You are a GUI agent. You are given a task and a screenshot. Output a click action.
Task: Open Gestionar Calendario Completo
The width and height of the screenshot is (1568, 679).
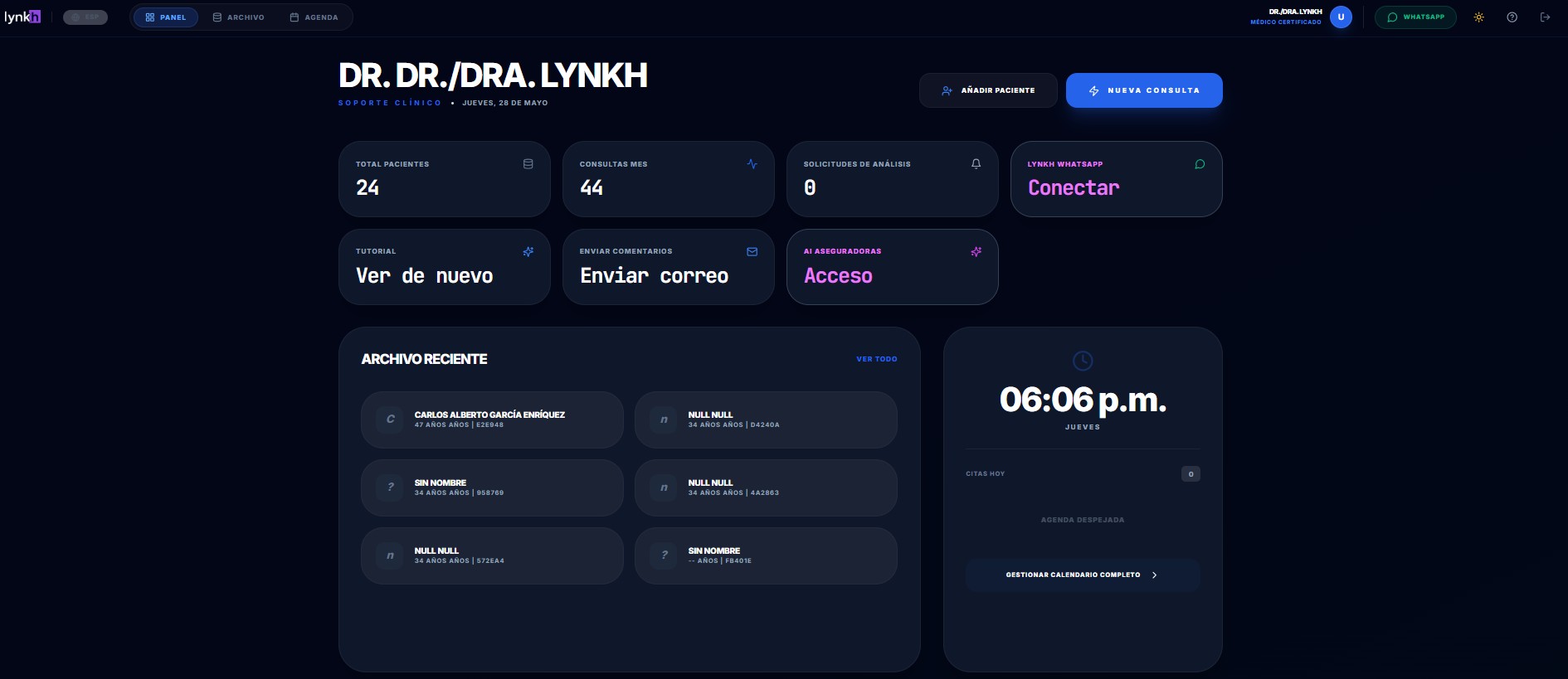[x=1083, y=575]
